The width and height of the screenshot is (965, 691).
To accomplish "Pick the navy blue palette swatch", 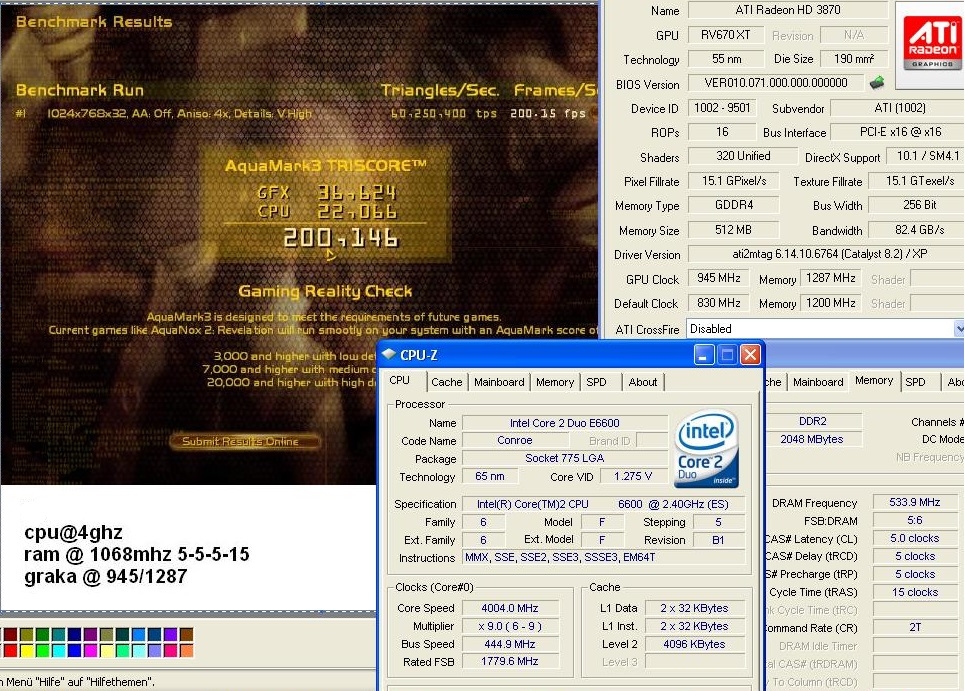I will tap(74, 634).
